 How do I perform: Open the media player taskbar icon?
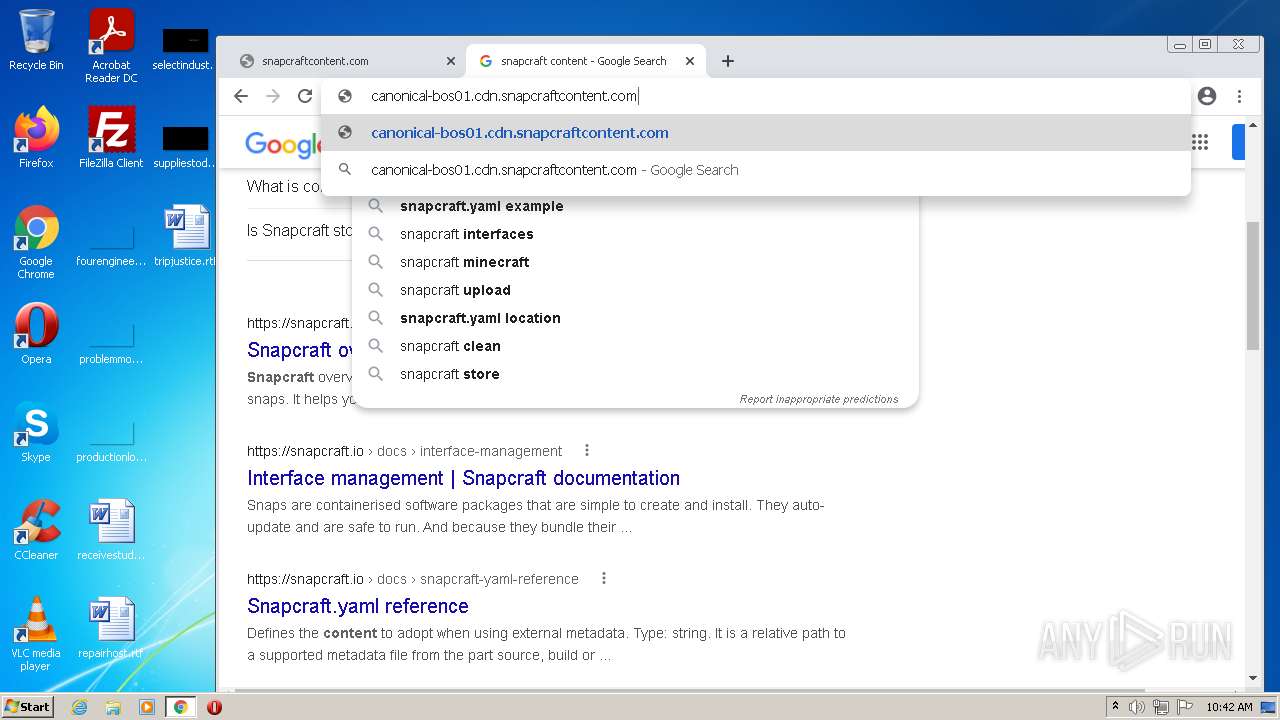point(147,707)
